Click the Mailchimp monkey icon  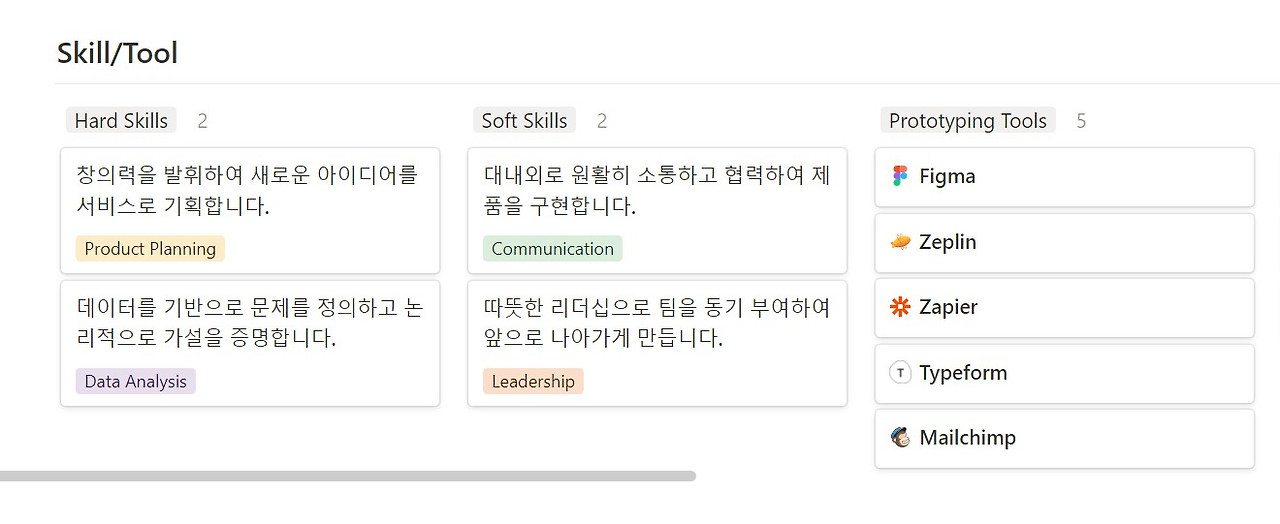click(900, 438)
